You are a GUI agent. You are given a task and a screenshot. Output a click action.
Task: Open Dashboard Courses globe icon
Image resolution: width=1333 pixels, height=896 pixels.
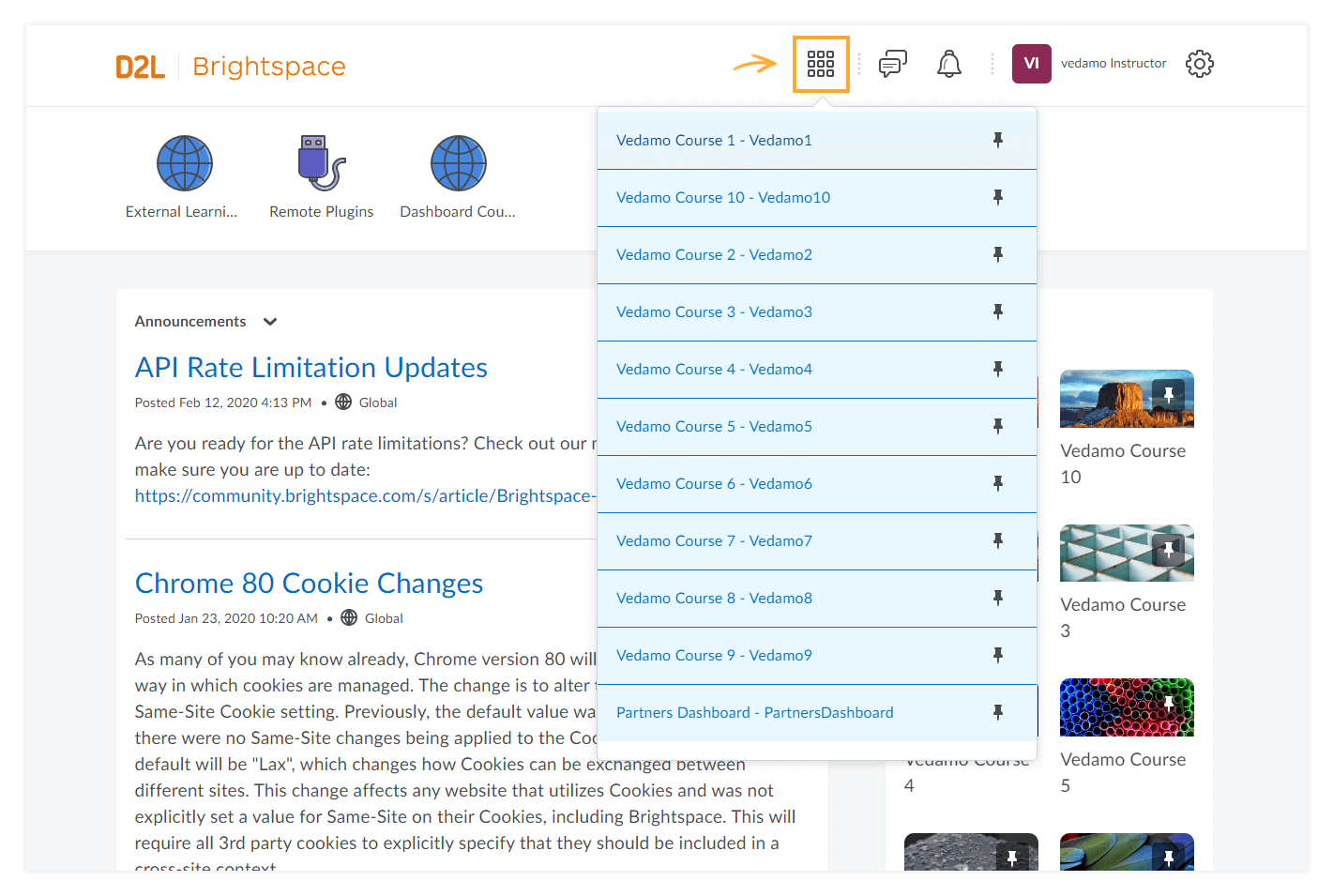click(458, 163)
